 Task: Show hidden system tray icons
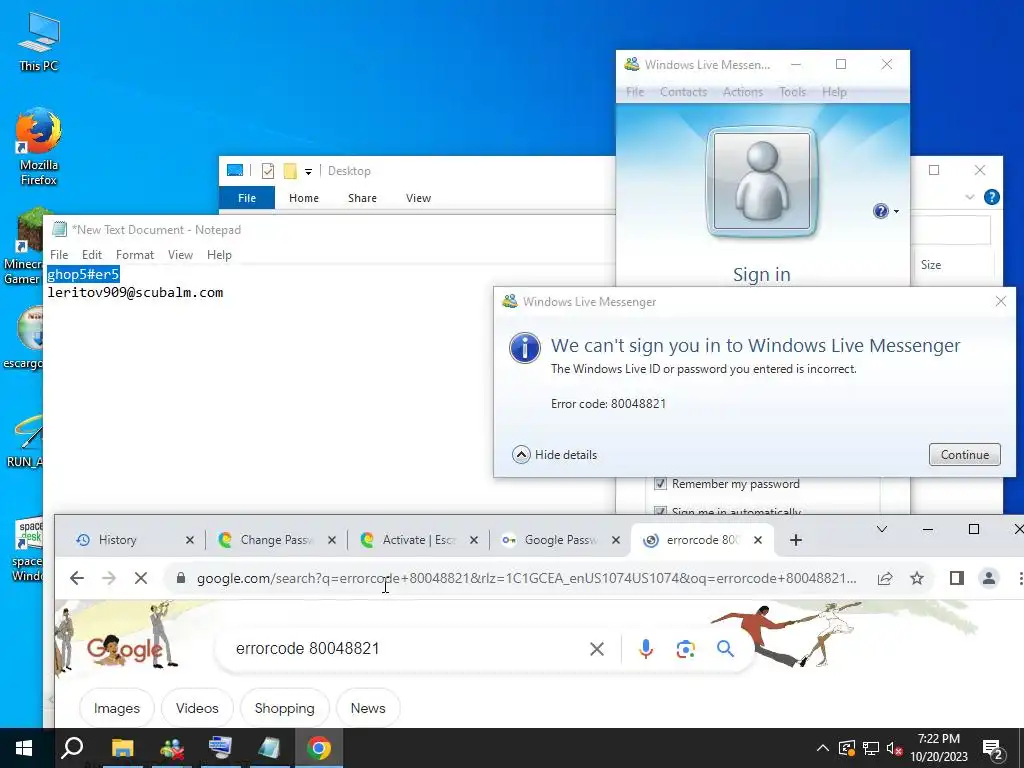point(823,749)
